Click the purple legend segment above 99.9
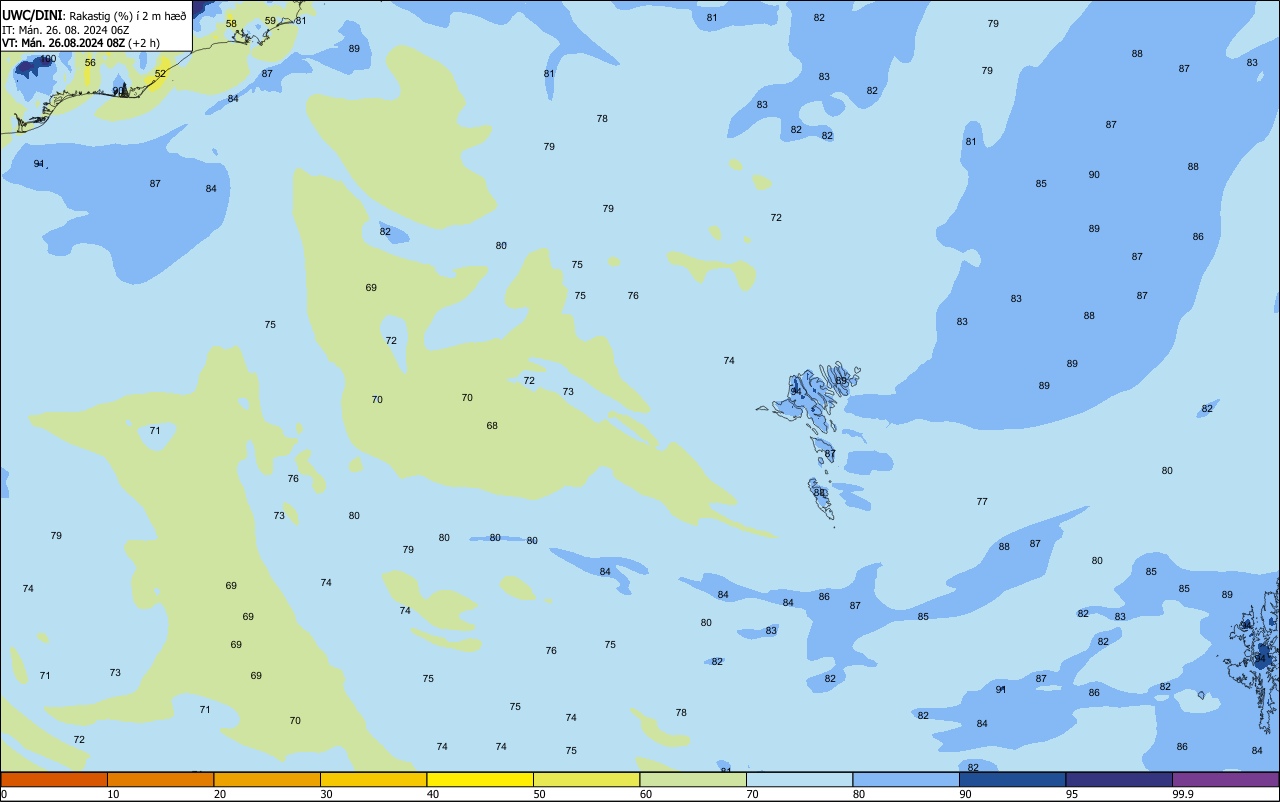 1225,779
